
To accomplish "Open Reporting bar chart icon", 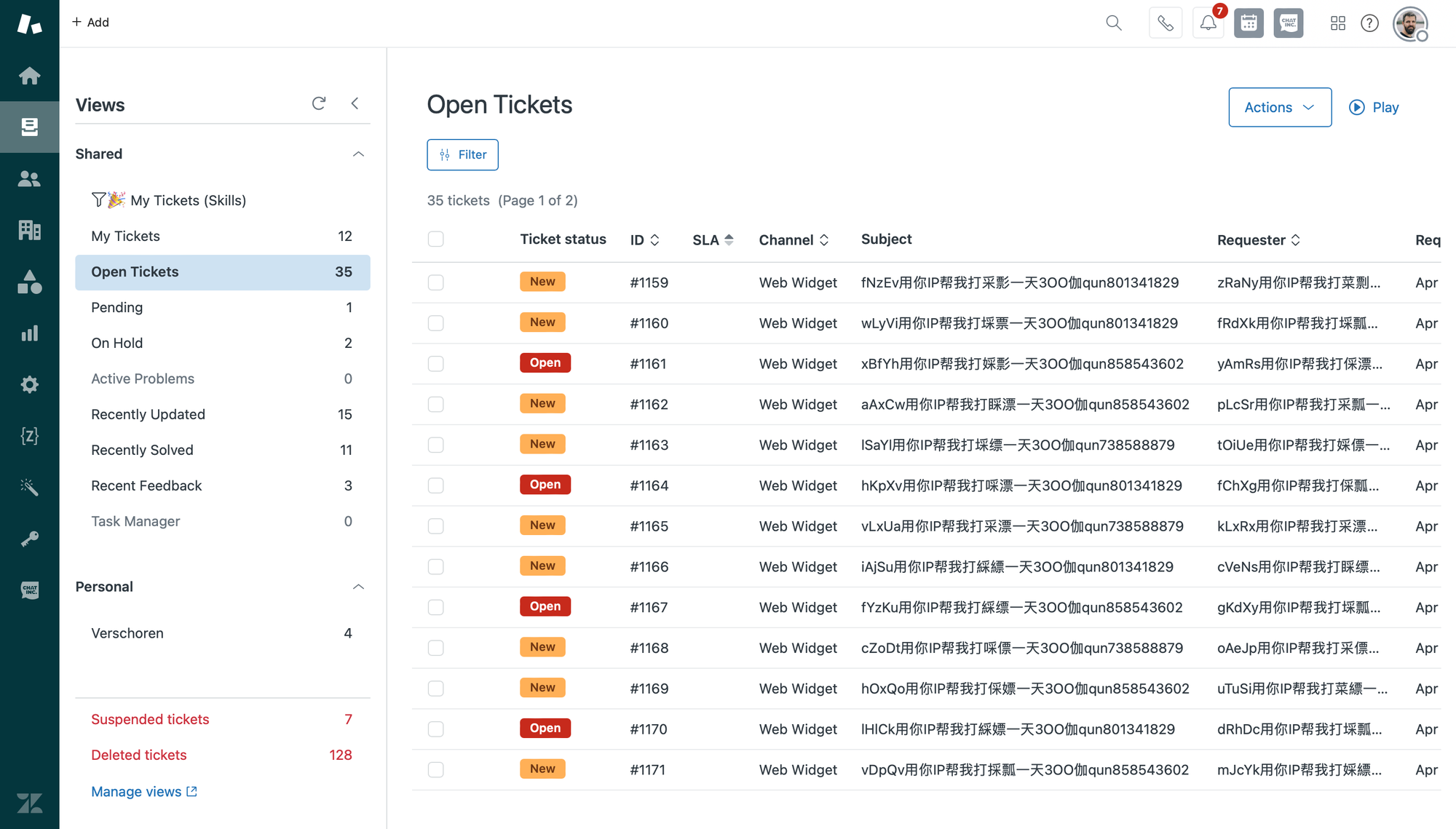I will [29, 333].
